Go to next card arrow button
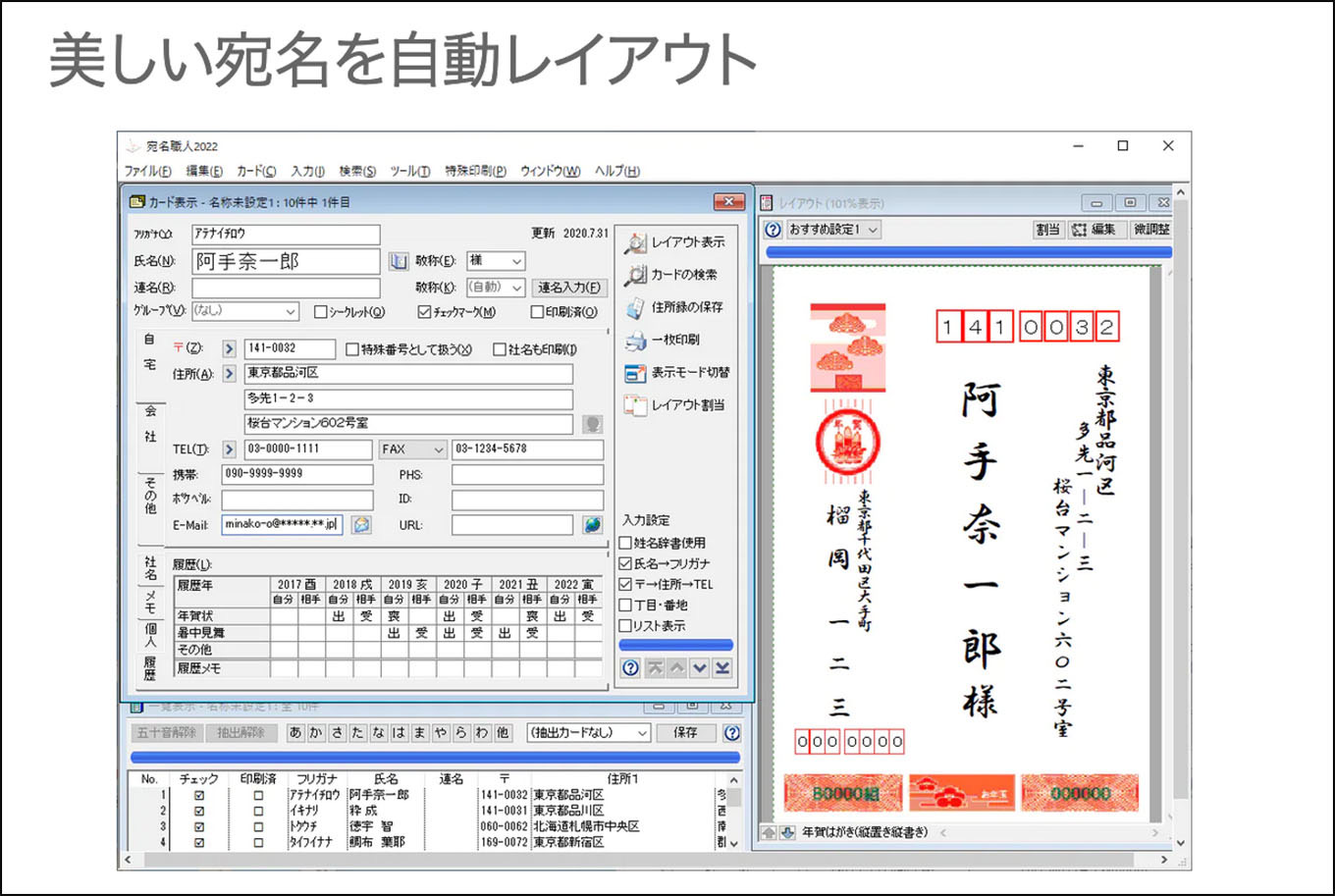This screenshot has height=896, width=1335. [700, 668]
